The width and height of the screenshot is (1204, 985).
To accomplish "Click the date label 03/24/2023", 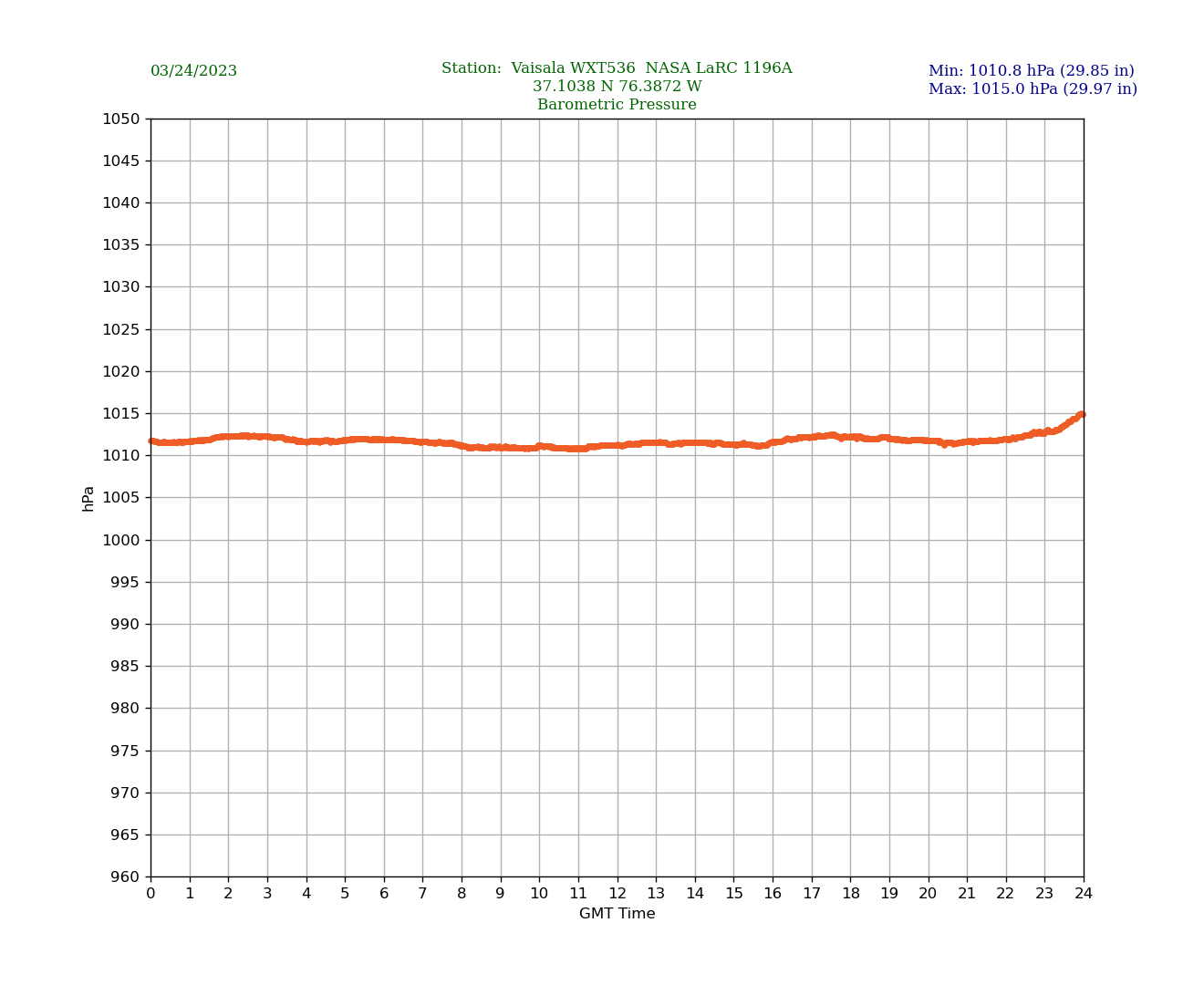I will (x=193, y=71).
